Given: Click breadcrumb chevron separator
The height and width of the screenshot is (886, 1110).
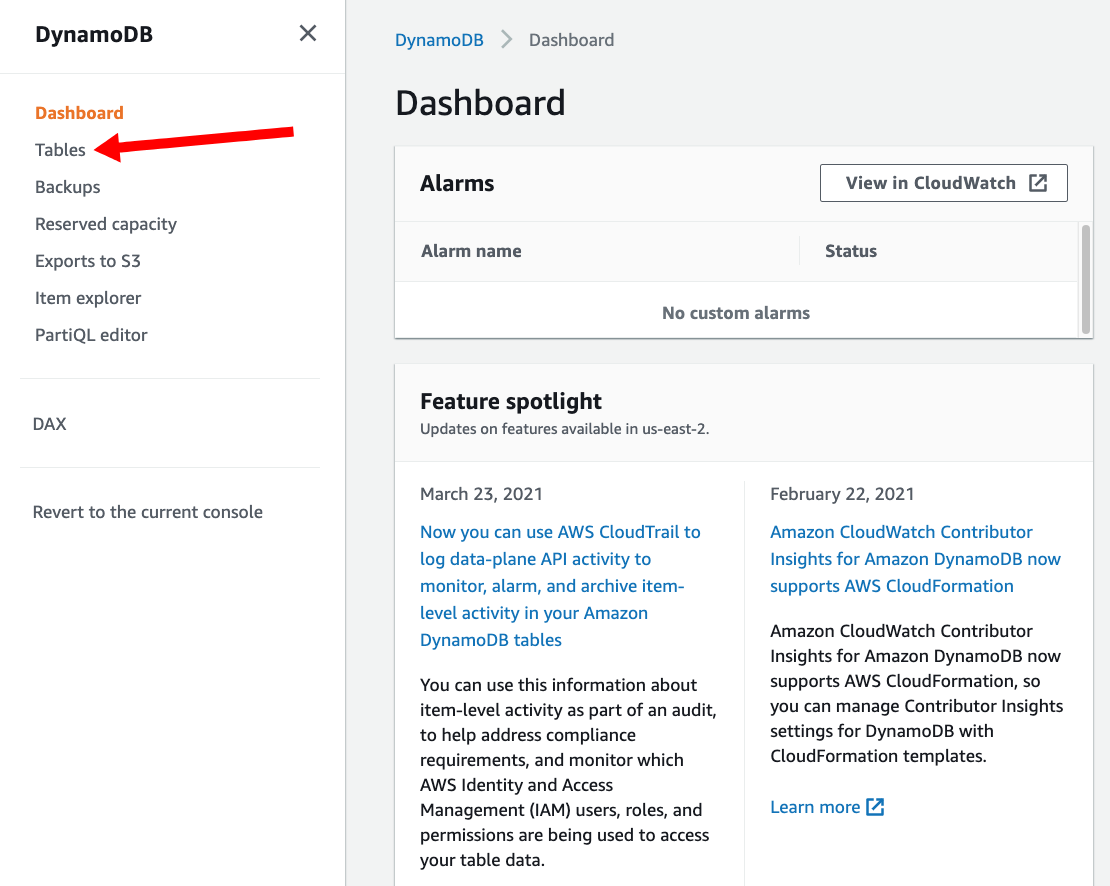Looking at the screenshot, I should [506, 40].
